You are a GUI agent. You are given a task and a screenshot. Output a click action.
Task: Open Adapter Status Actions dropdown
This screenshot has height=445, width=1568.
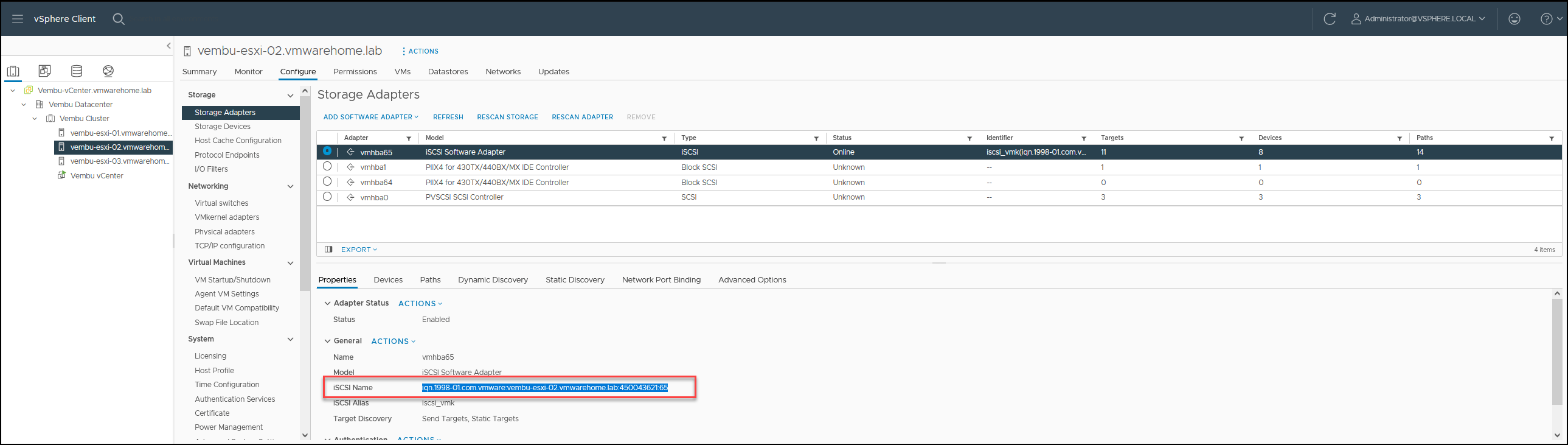pyautogui.click(x=420, y=304)
